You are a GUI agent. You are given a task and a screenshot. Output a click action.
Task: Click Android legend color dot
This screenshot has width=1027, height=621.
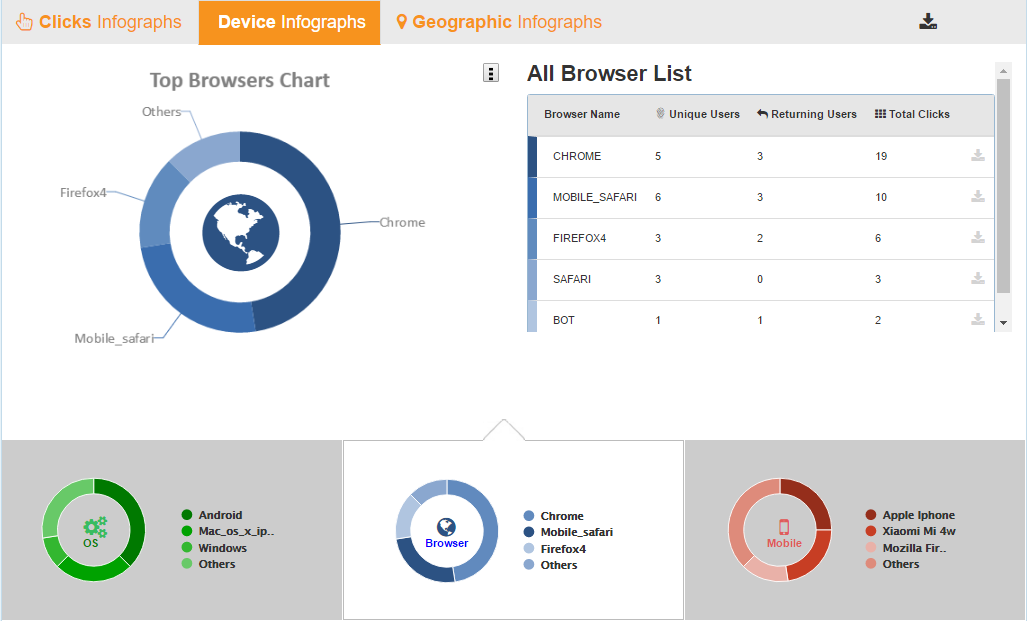click(x=187, y=515)
